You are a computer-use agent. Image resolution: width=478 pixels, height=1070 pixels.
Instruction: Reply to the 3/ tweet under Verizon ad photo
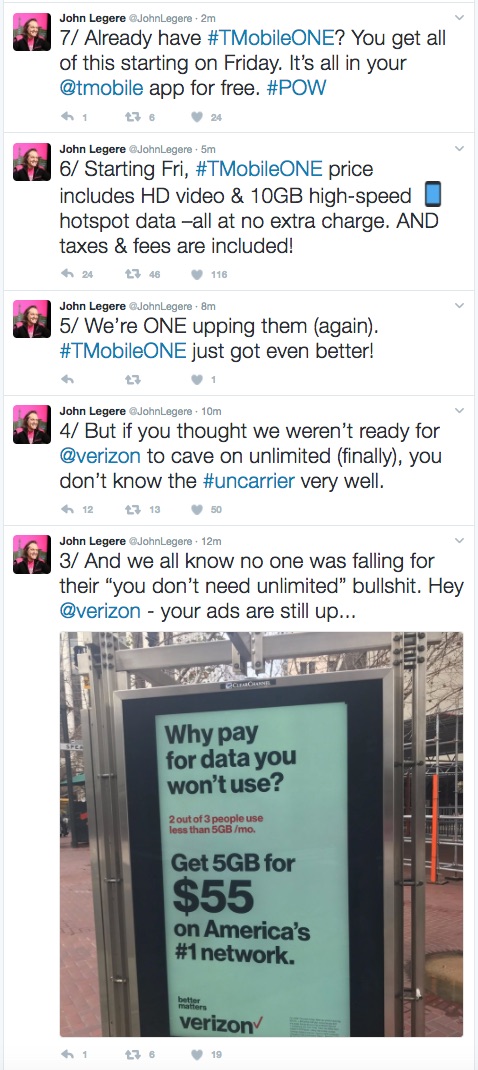[x=67, y=1054]
